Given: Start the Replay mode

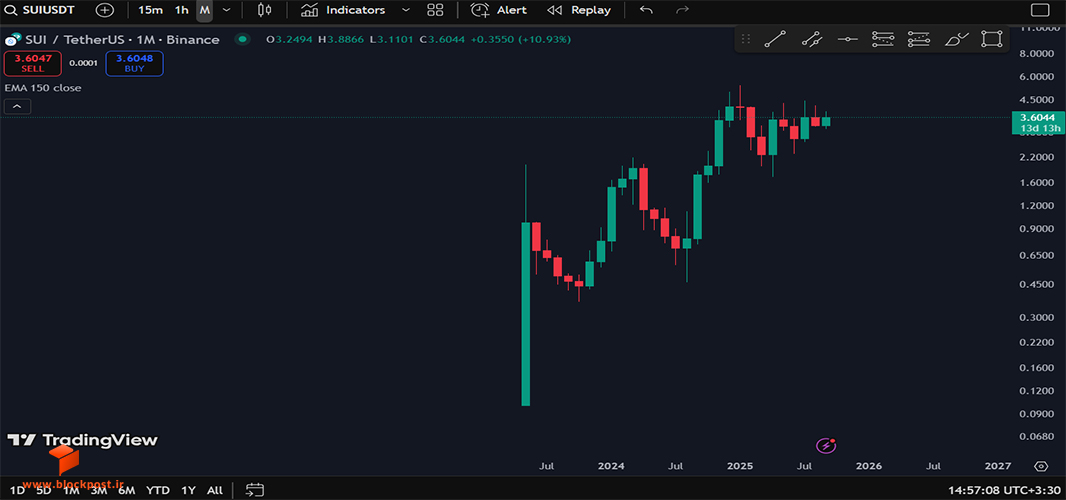Looking at the screenshot, I should (x=579, y=10).
